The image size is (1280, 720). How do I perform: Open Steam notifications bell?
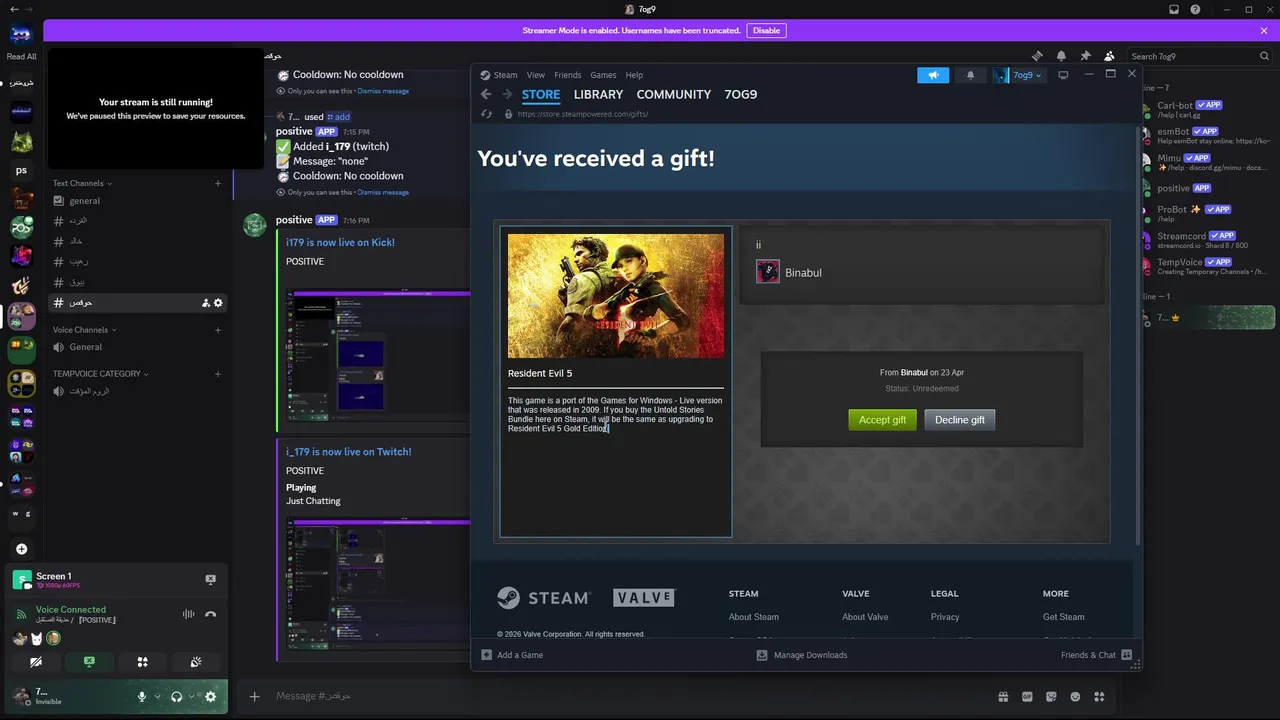point(970,75)
